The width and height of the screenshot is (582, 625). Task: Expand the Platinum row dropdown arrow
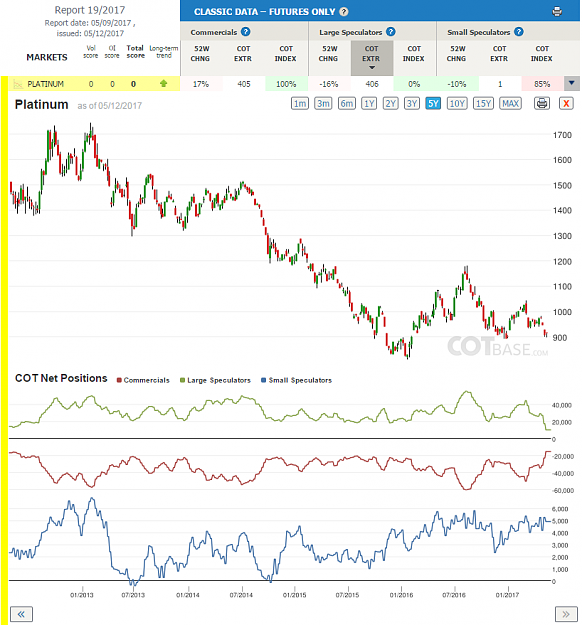point(572,83)
